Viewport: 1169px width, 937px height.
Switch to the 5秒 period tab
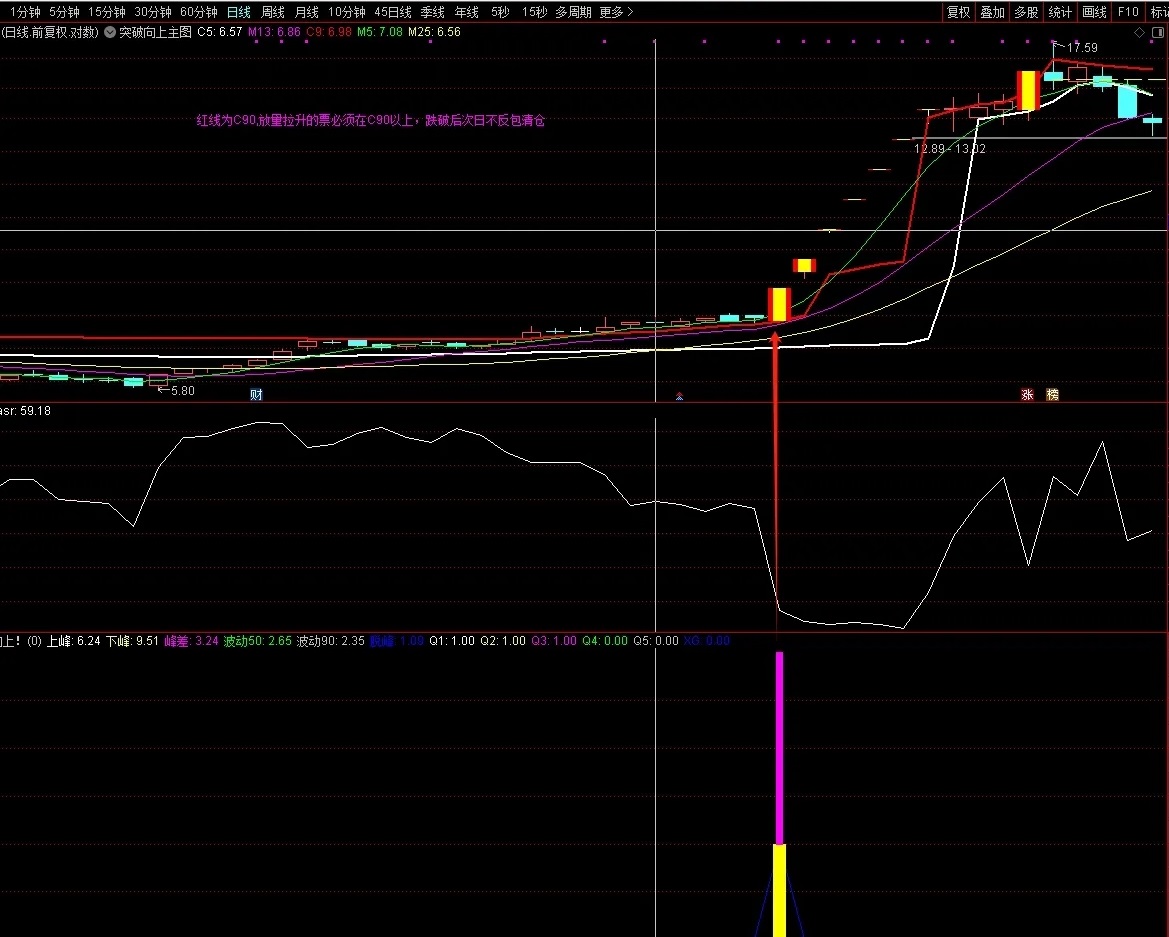point(500,12)
